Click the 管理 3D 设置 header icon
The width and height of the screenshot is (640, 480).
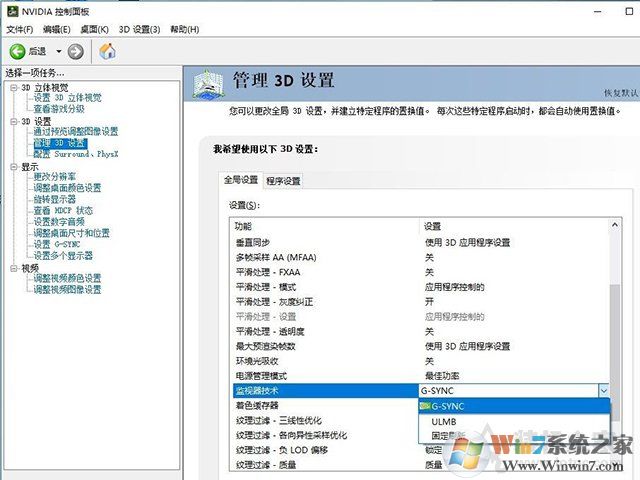click(x=209, y=84)
